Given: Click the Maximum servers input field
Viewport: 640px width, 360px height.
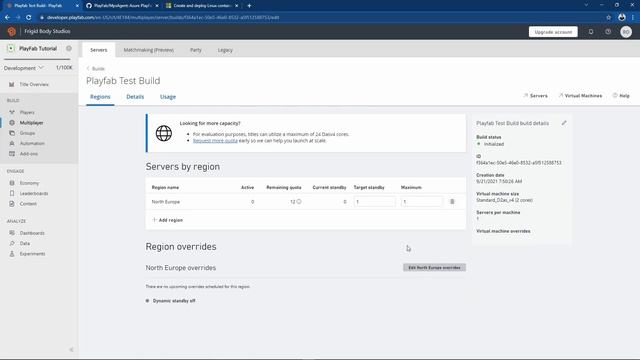Looking at the screenshot, I should (x=421, y=202).
